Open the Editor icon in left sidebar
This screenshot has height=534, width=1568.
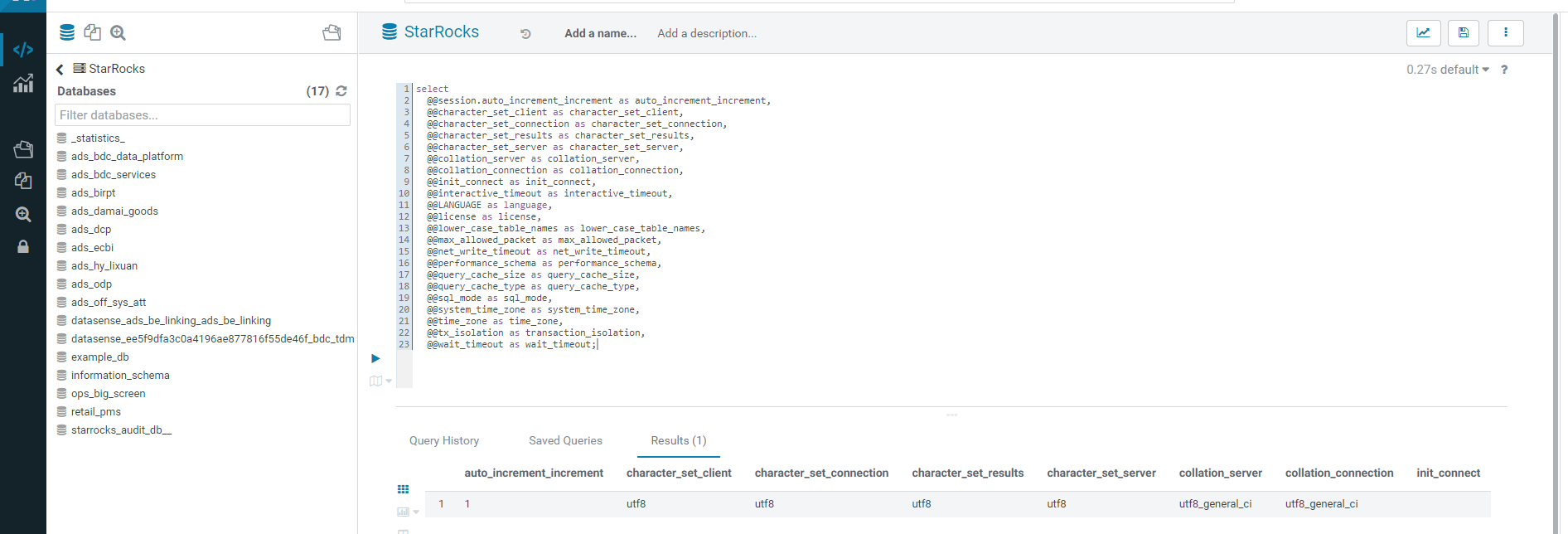23,50
